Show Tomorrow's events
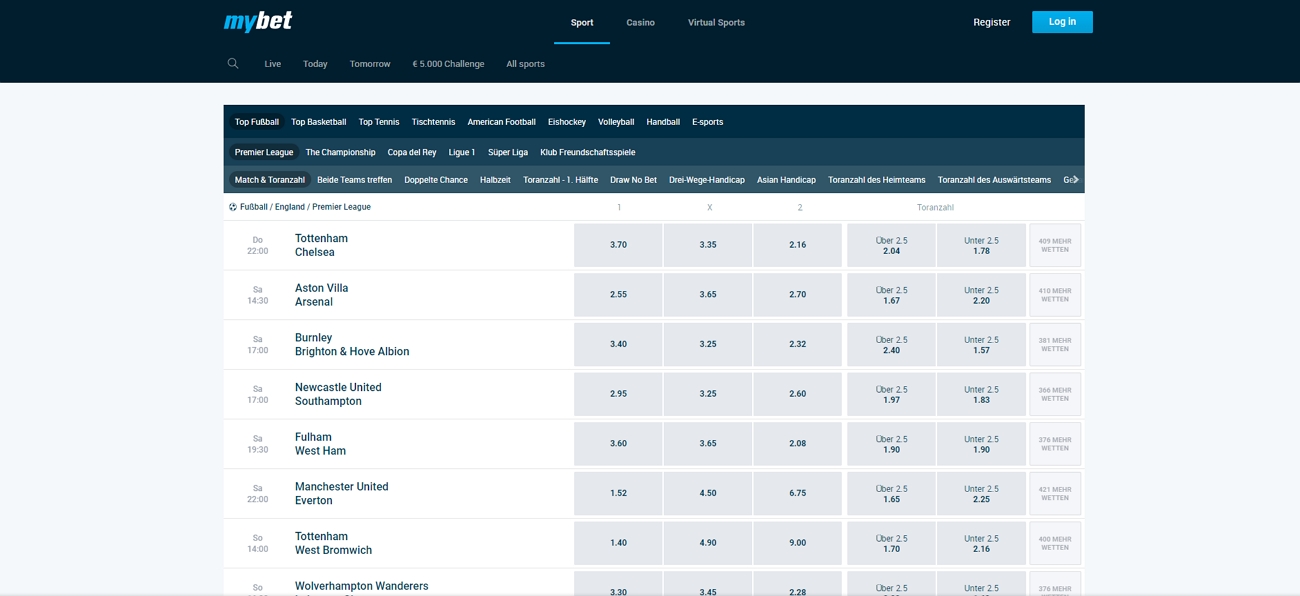Viewport: 1300px width, 596px height. 370,64
